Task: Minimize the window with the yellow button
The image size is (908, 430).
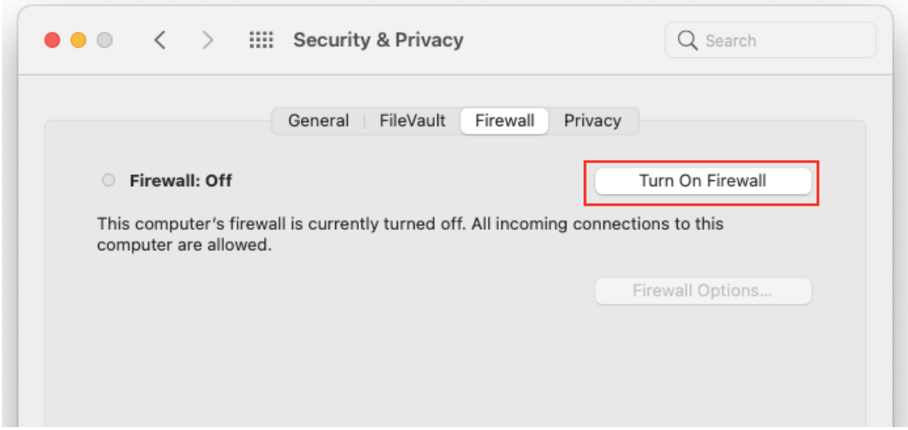Action: point(78,41)
